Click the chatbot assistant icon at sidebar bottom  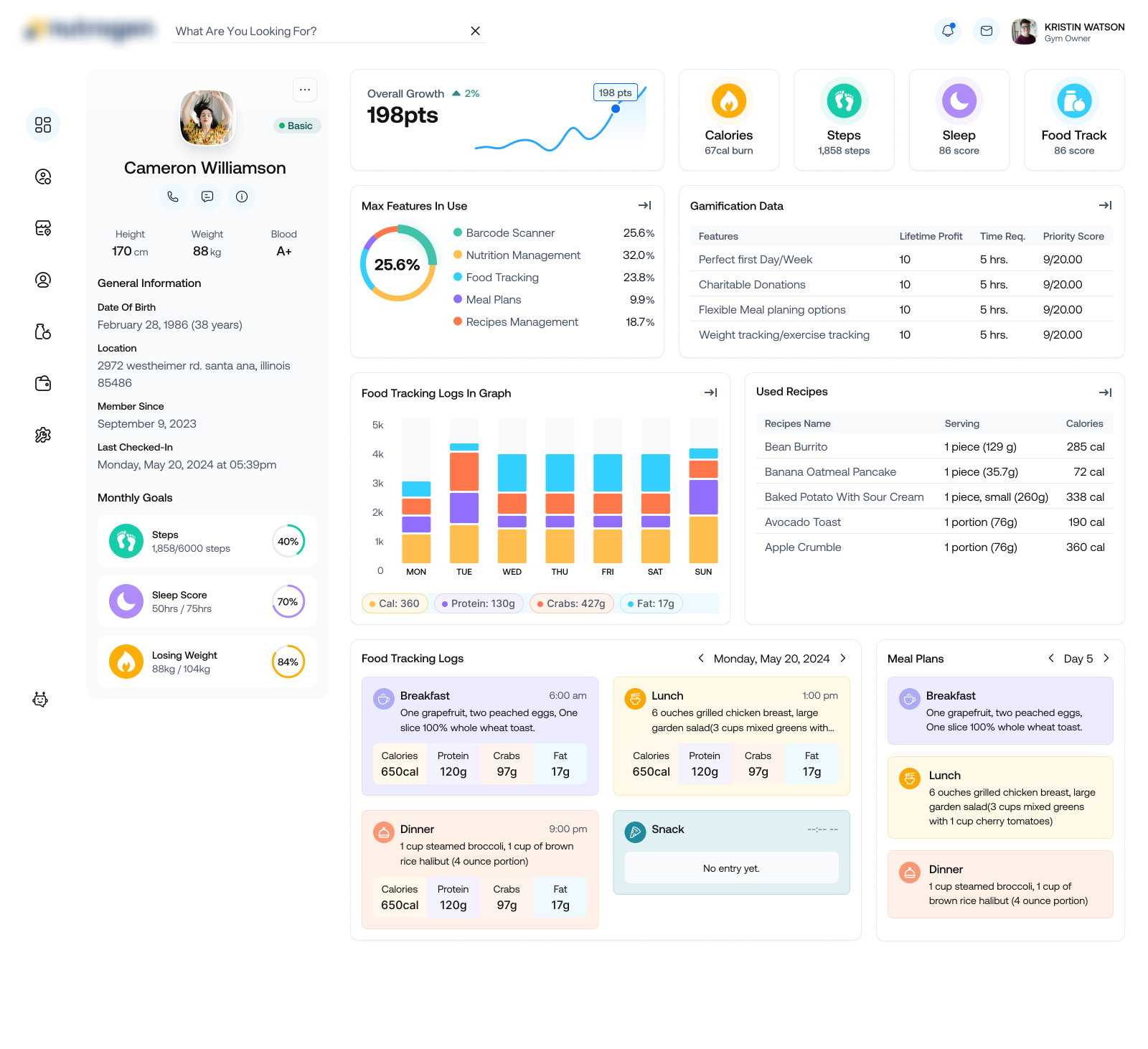[x=40, y=700]
